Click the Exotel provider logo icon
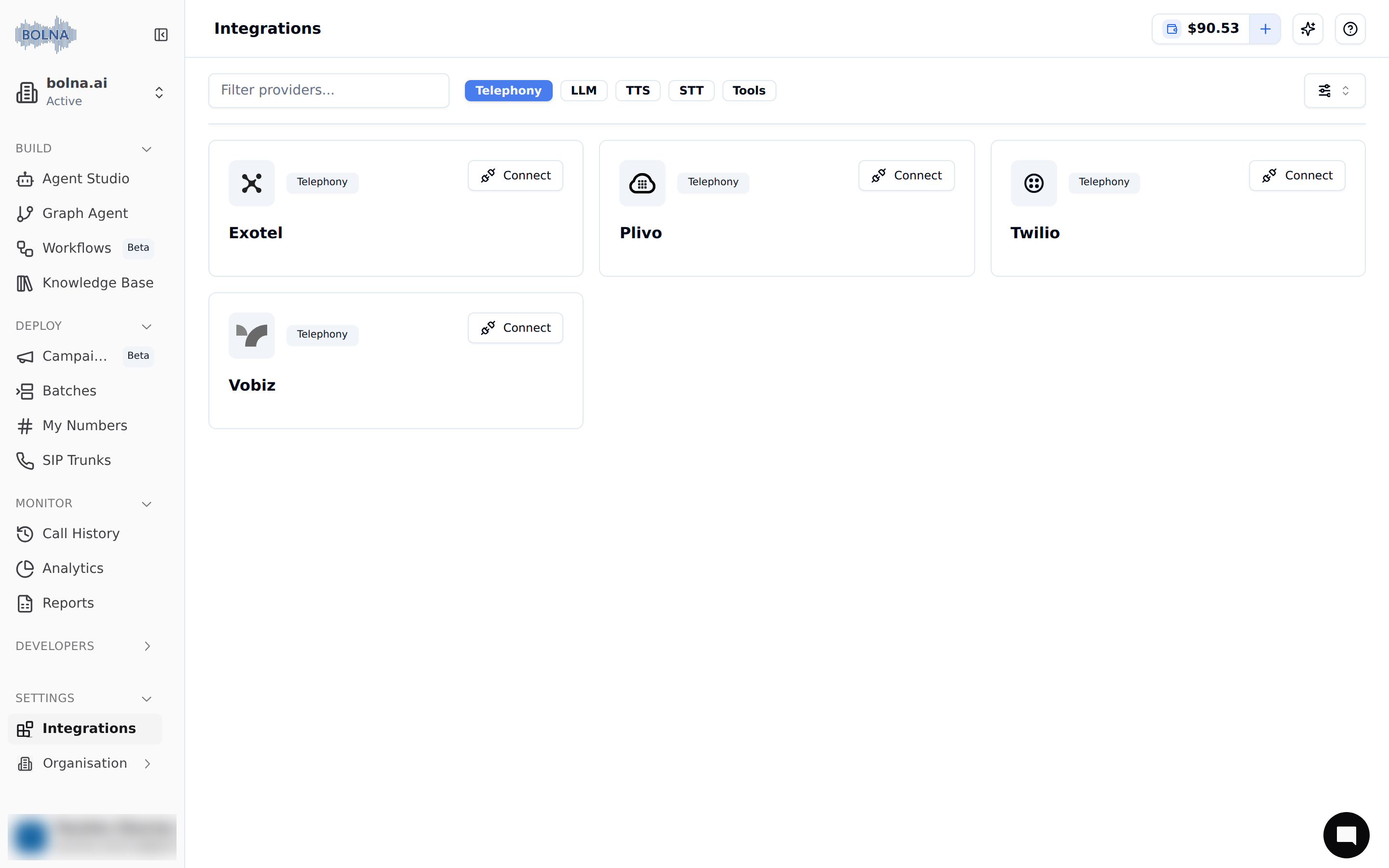Viewport: 1389px width, 868px height. [x=251, y=183]
